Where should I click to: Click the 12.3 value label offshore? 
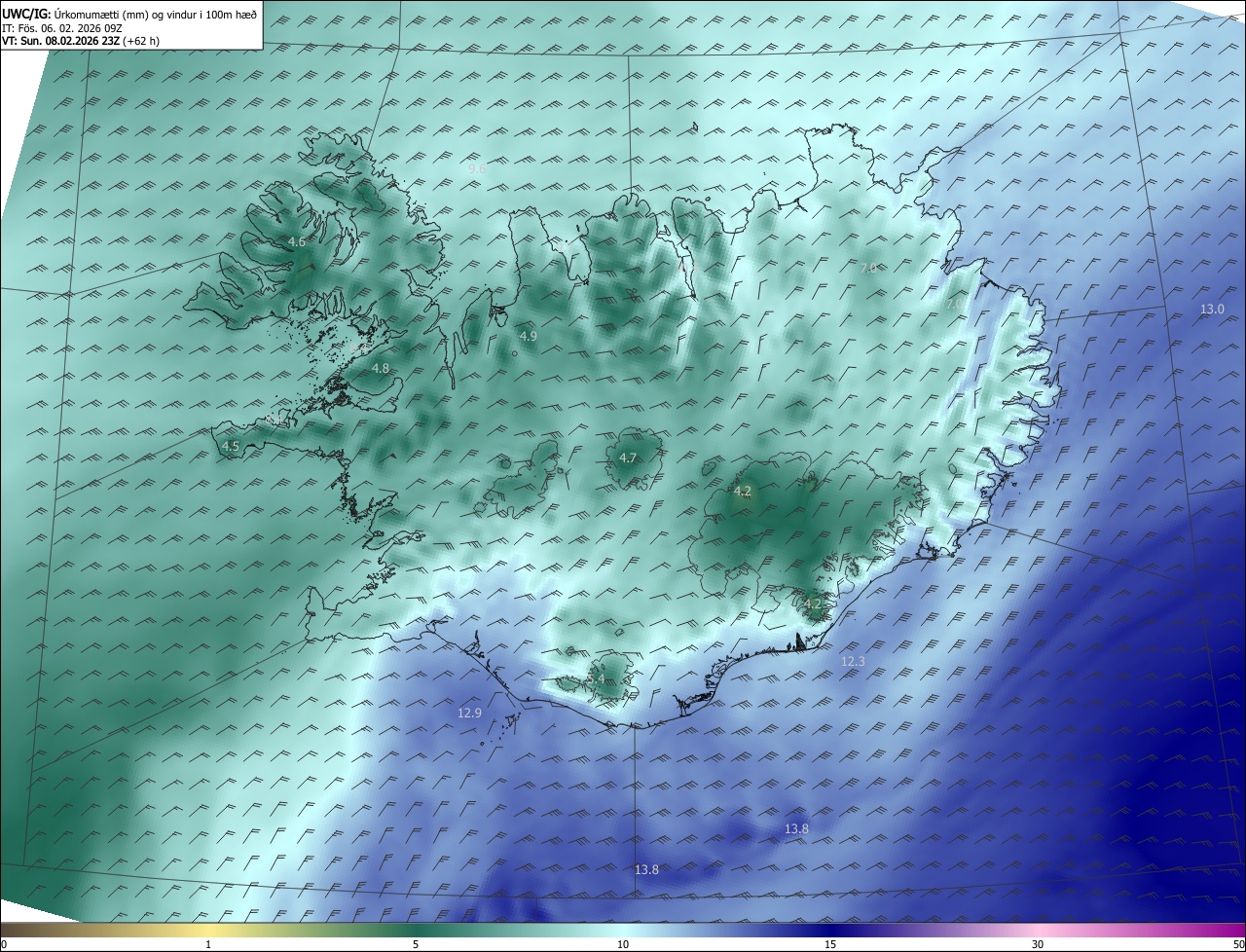click(x=853, y=661)
